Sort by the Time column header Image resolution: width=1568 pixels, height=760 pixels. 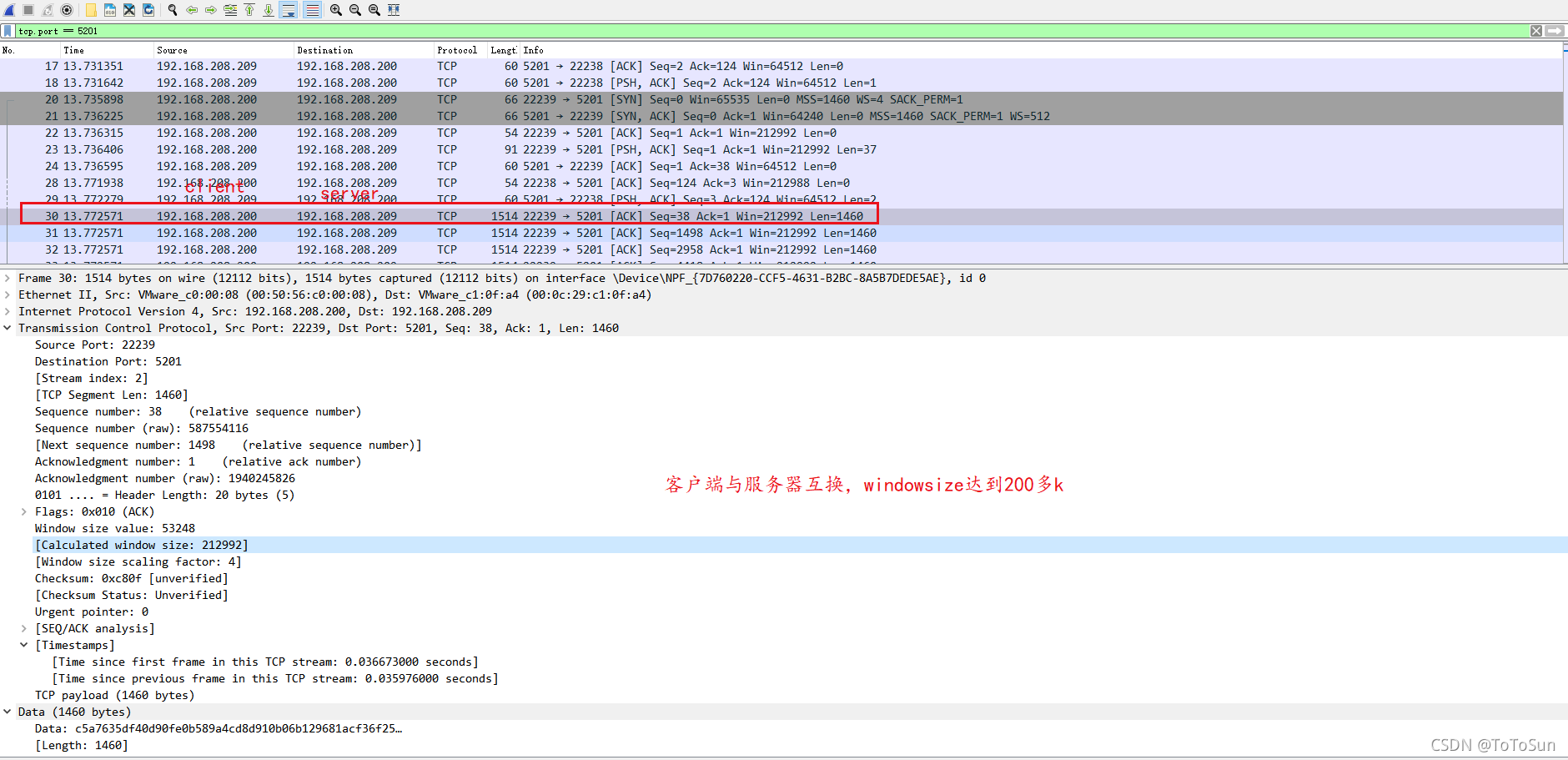click(107, 50)
